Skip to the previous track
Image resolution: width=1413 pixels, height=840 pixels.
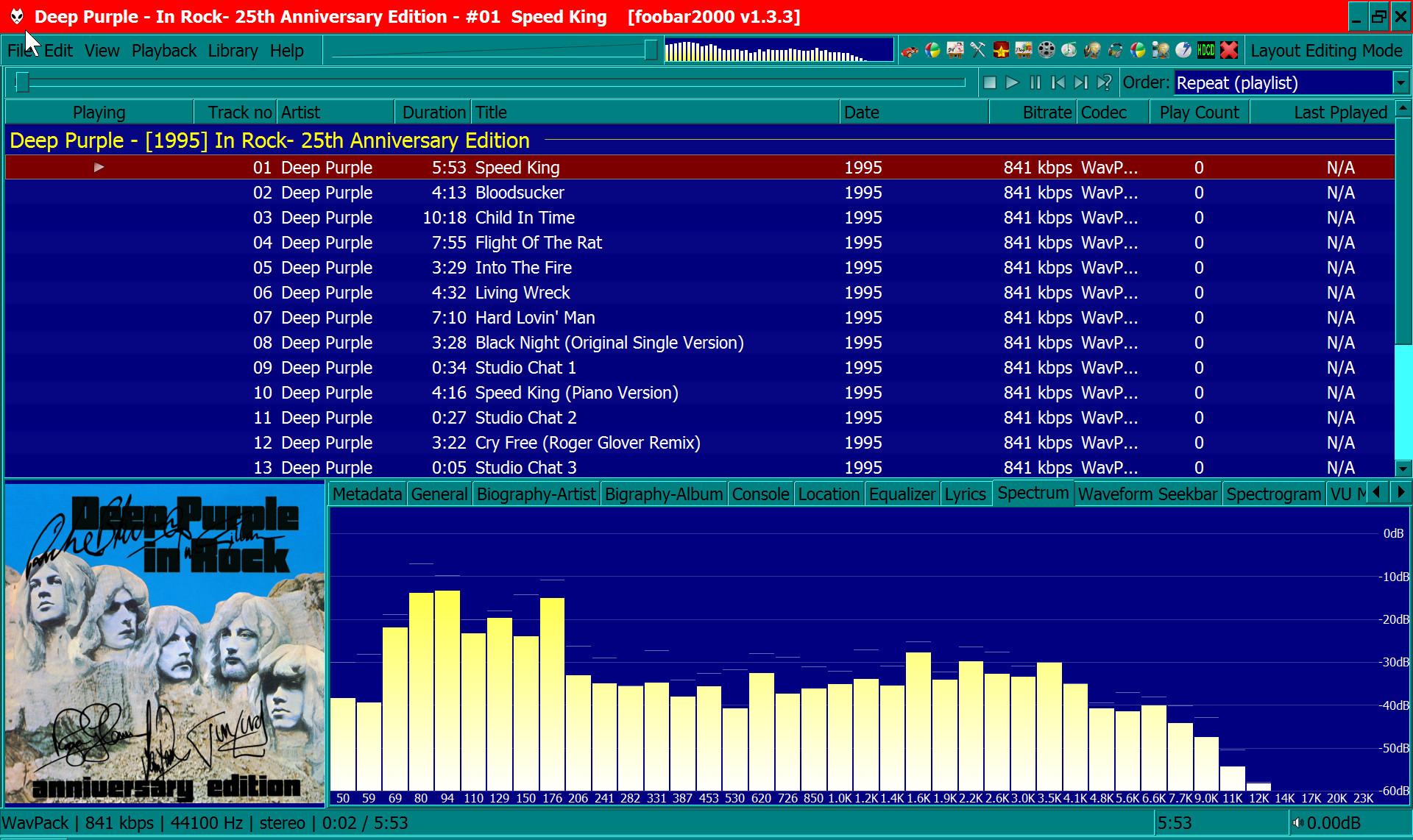tap(1058, 83)
